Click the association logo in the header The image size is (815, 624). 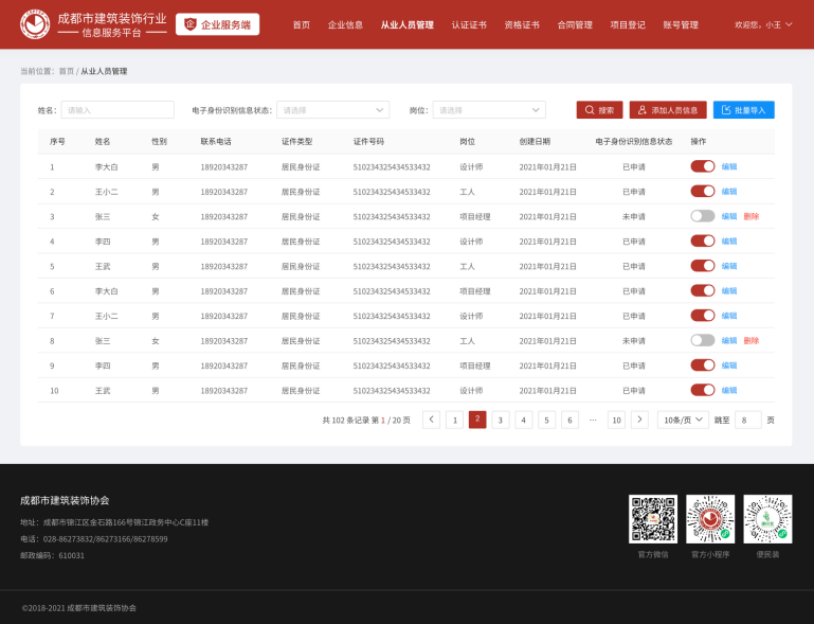point(35,24)
